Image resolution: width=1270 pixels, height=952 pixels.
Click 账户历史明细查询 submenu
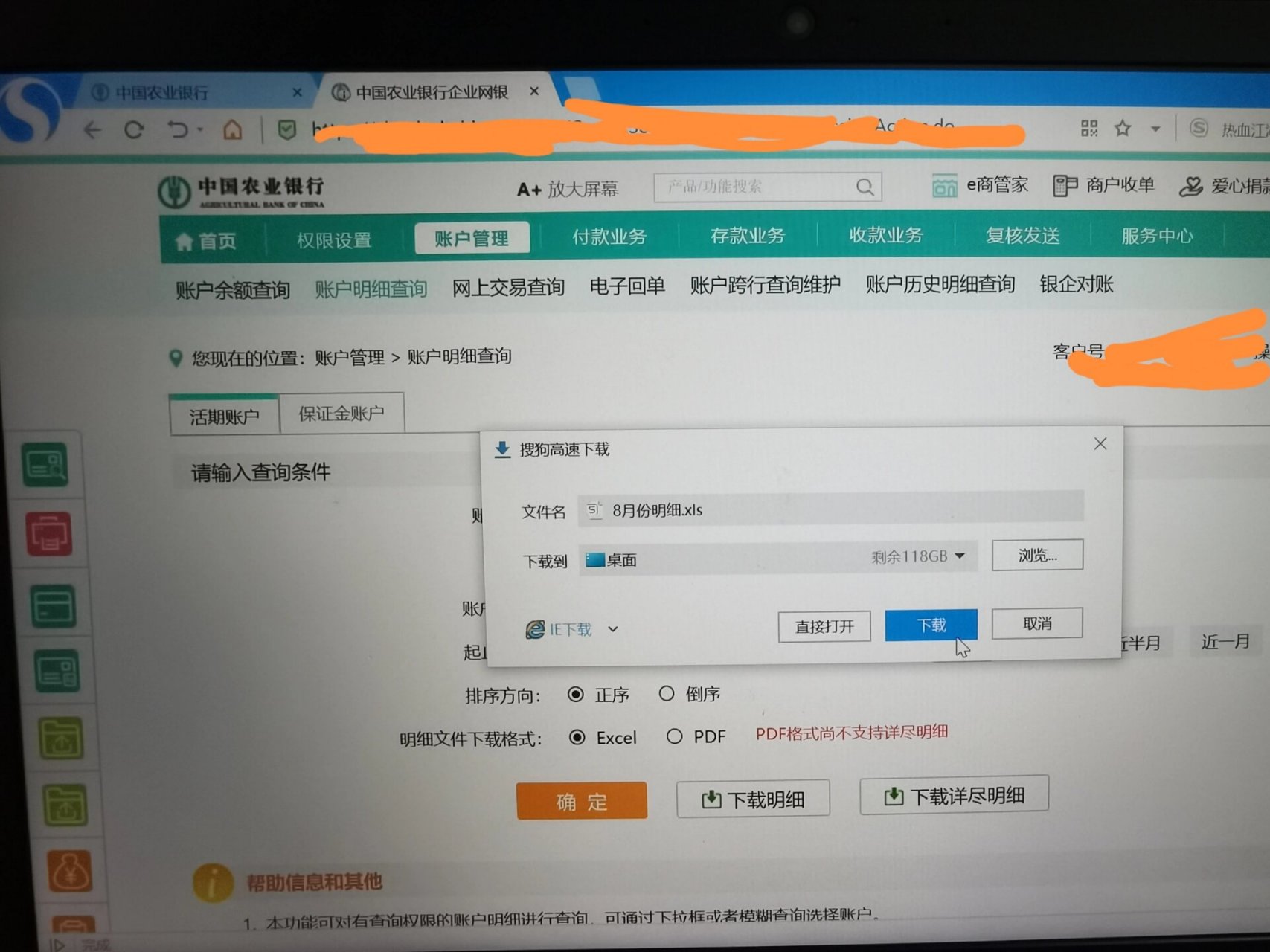tap(940, 284)
